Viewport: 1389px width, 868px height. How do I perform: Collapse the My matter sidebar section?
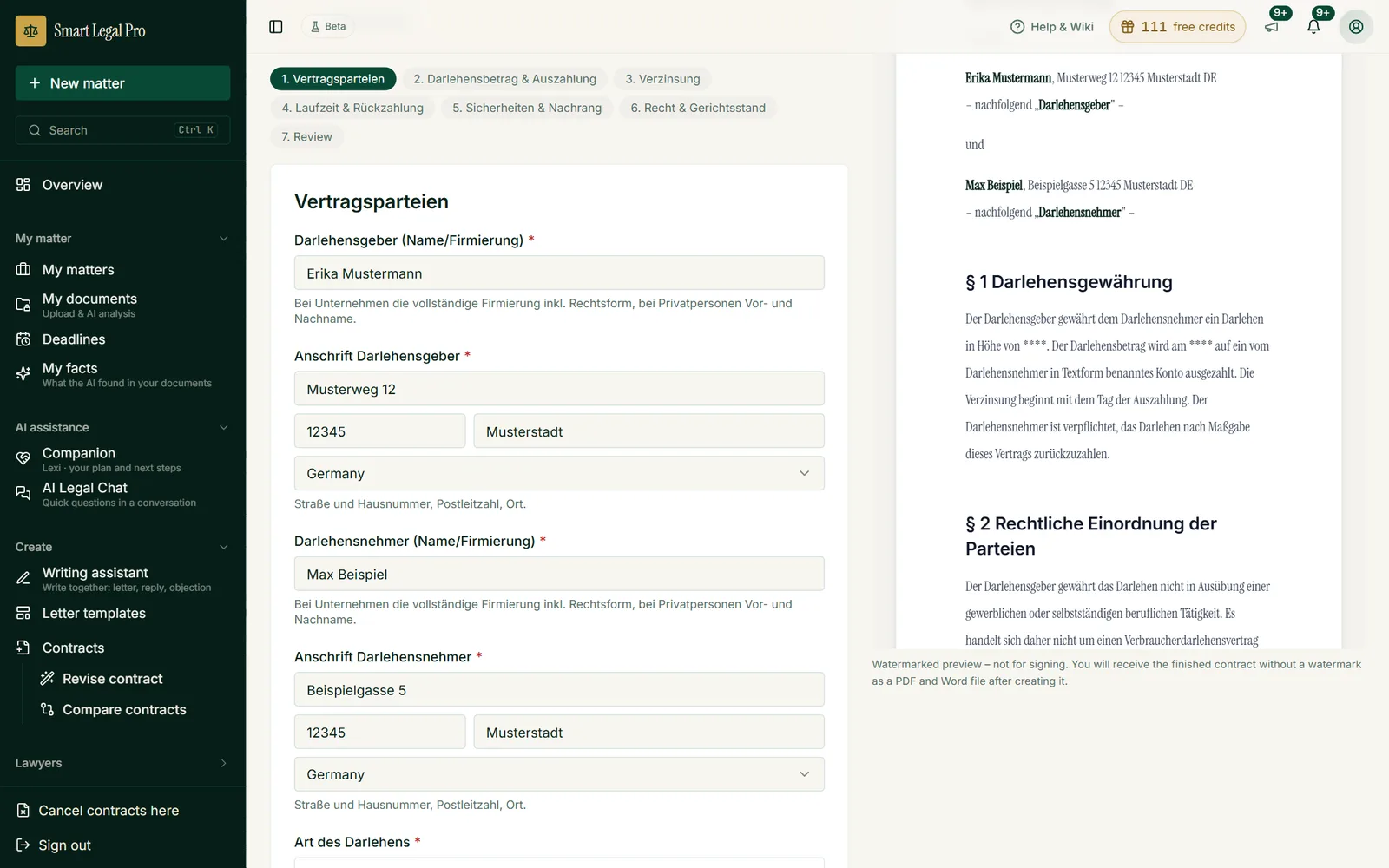[224, 239]
